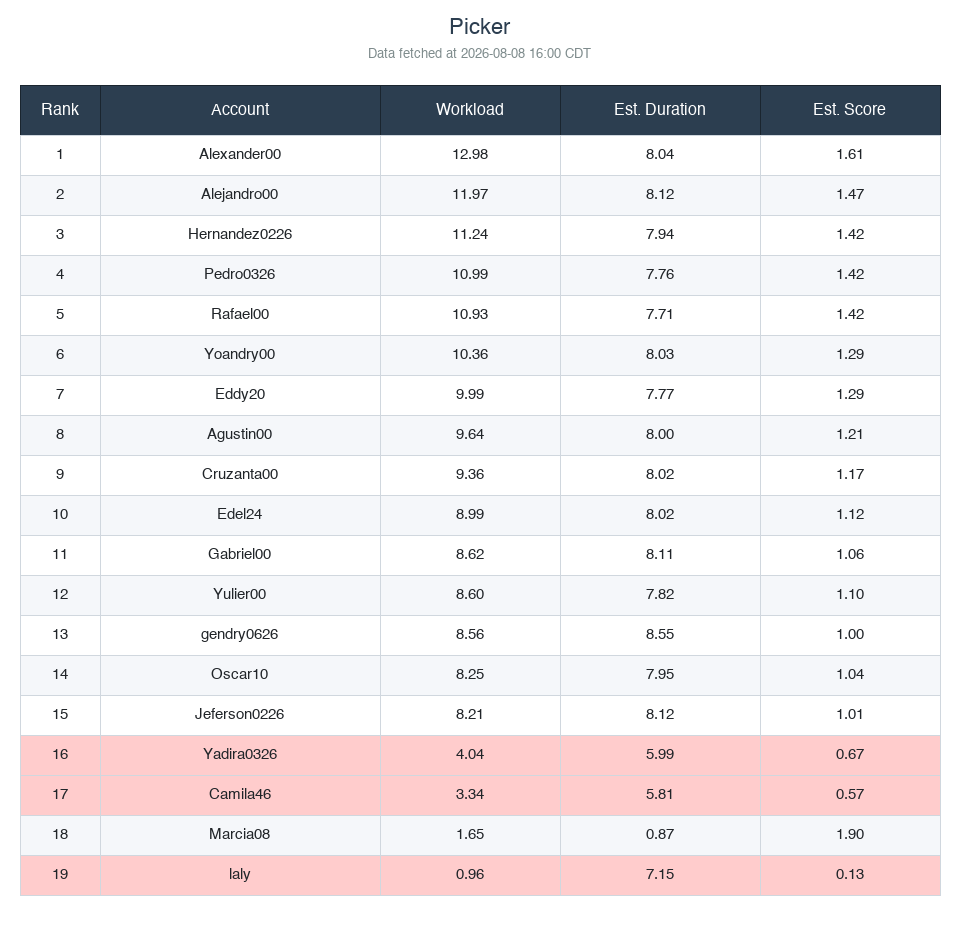Select workload value 12.98
960x925 pixels.
click(x=470, y=154)
